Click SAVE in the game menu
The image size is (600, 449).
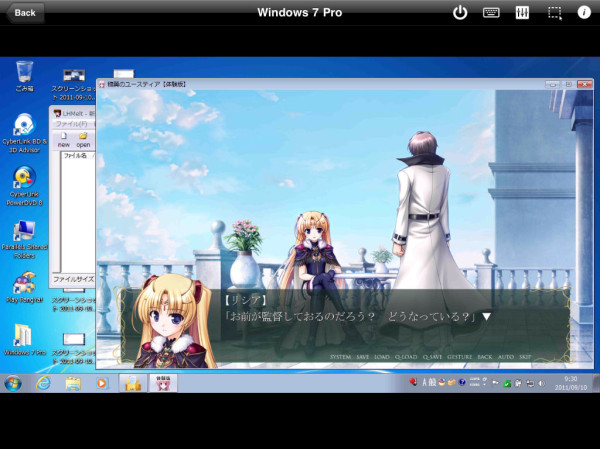click(x=362, y=357)
